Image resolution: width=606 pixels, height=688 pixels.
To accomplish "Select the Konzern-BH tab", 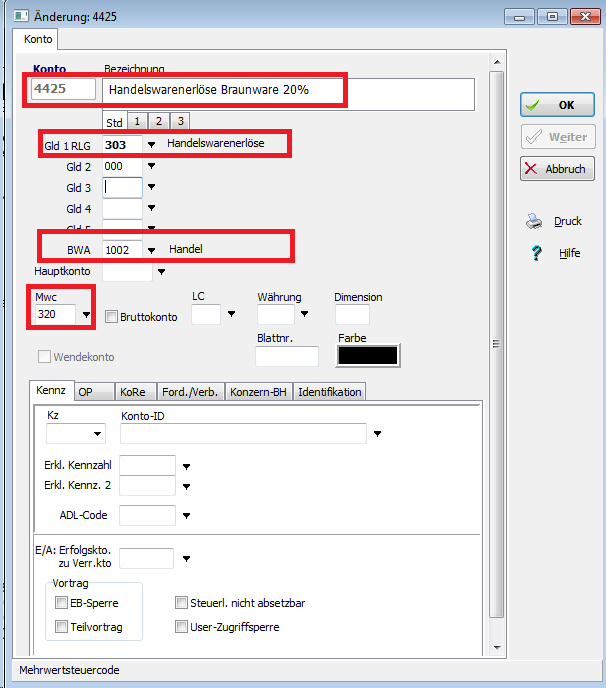I will [258, 392].
